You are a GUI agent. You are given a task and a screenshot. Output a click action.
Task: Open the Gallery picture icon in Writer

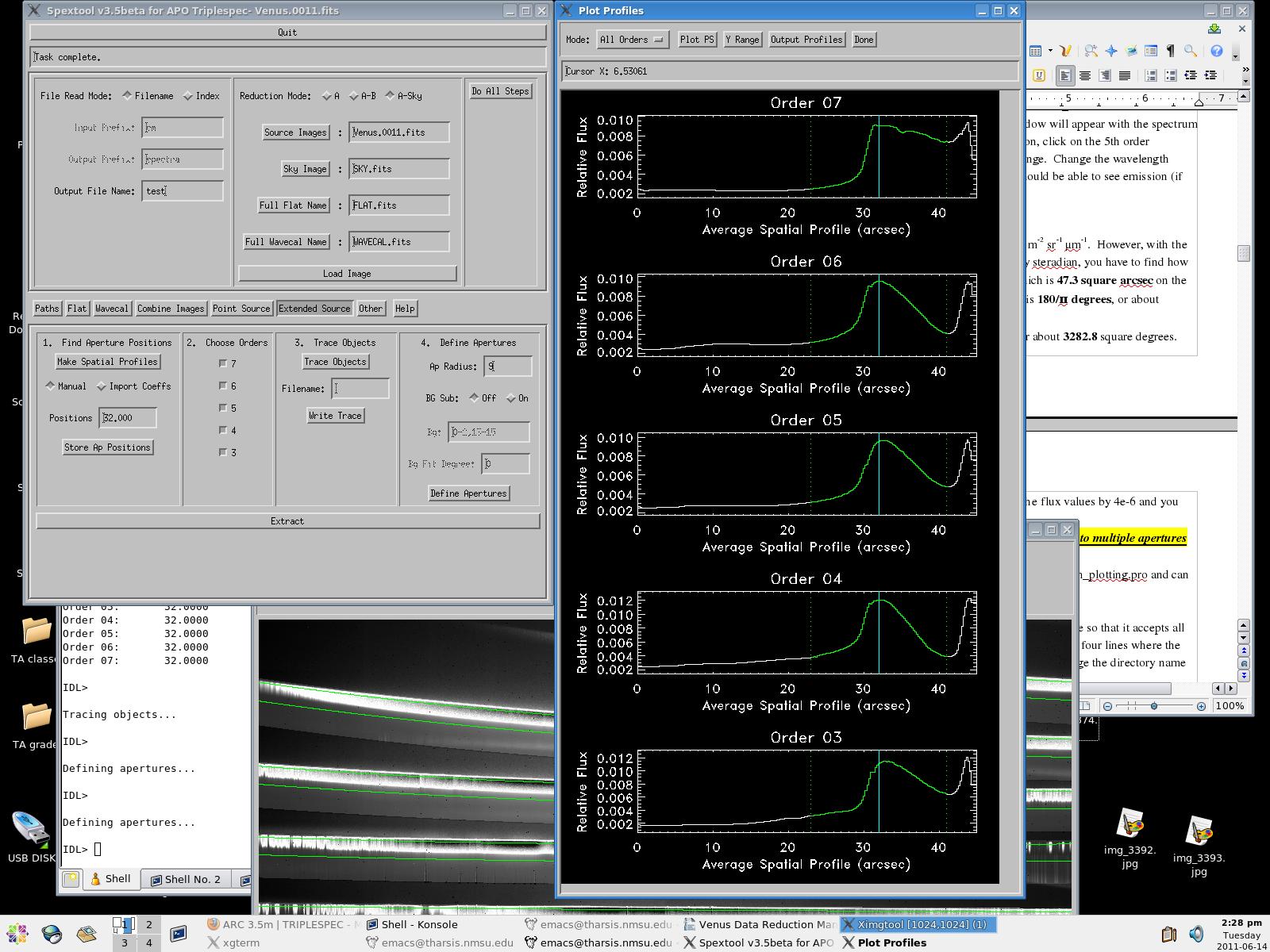[x=1130, y=51]
